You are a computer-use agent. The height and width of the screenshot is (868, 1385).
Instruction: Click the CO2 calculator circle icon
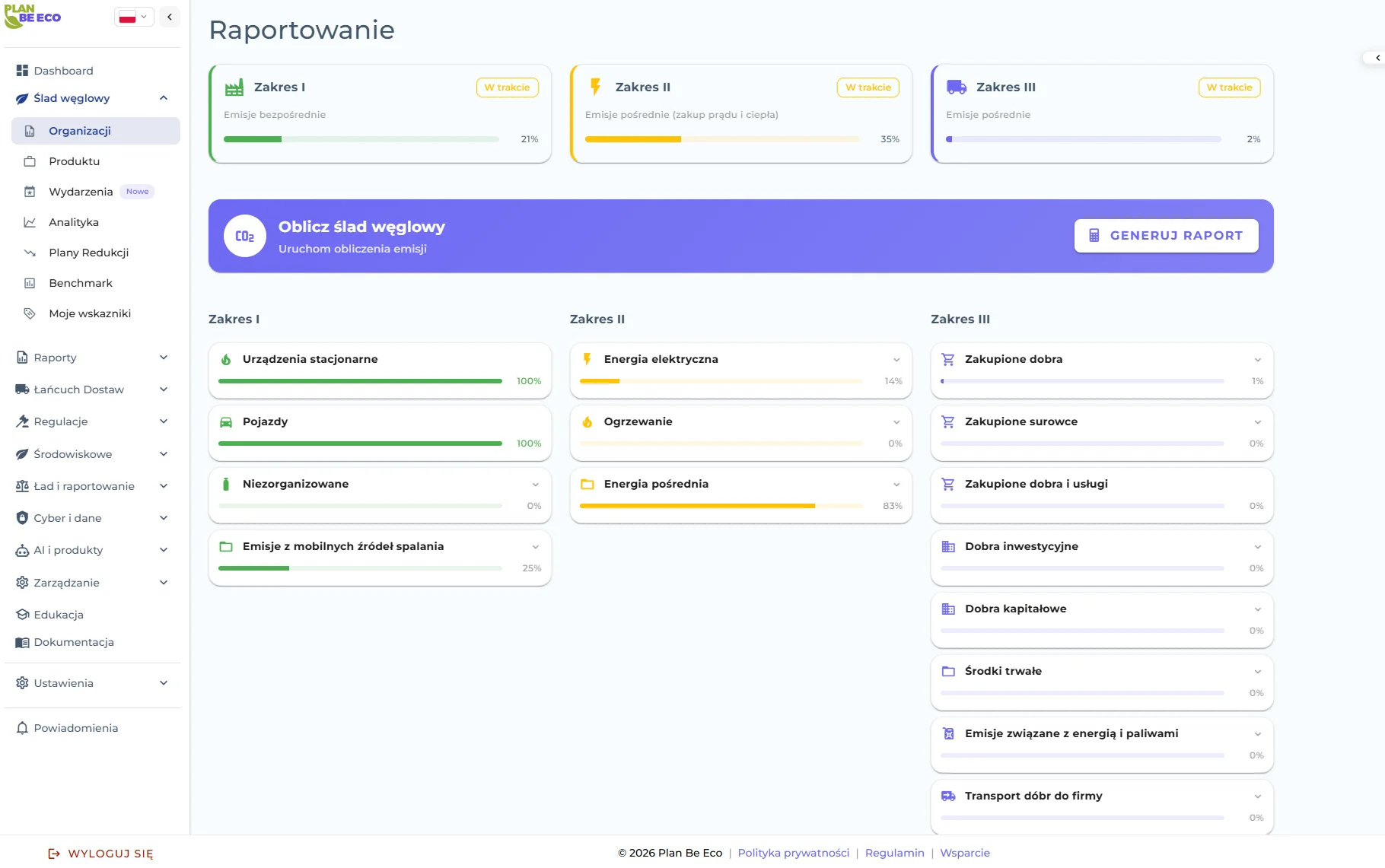(x=244, y=236)
